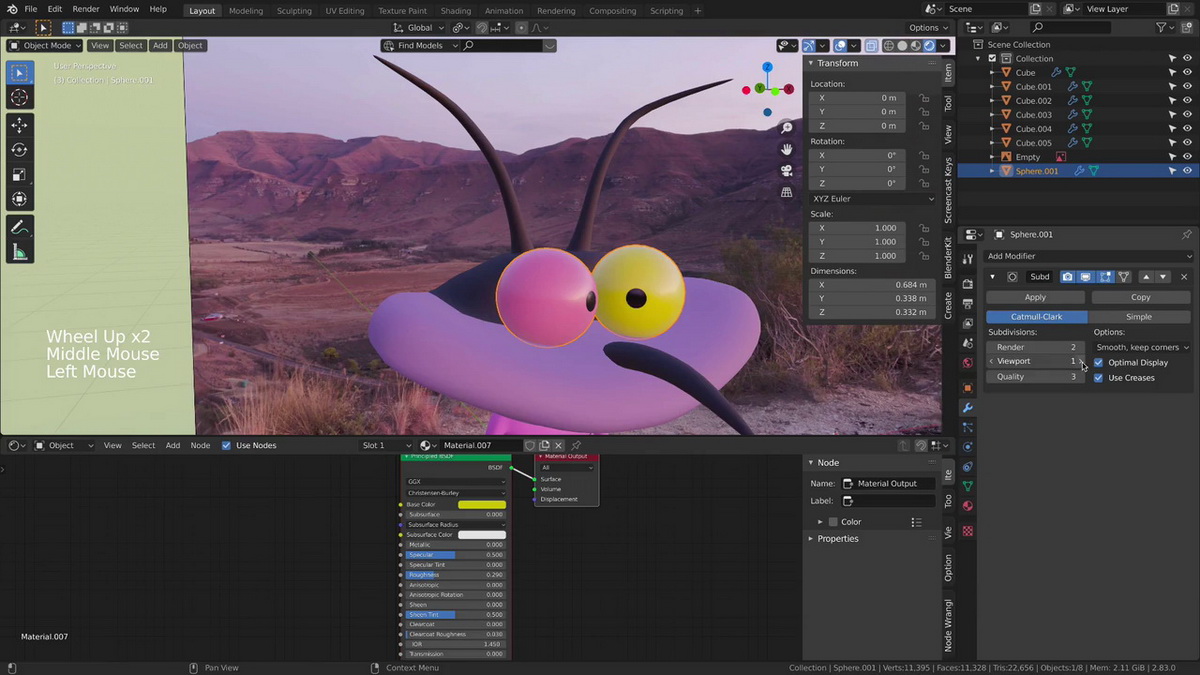Choose the Annotate tool
This screenshot has width=1200, height=675.
coord(19,227)
